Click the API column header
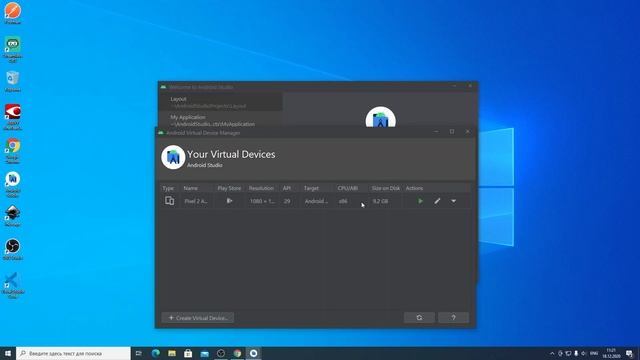Viewport: 640px width, 360px height. (287, 188)
